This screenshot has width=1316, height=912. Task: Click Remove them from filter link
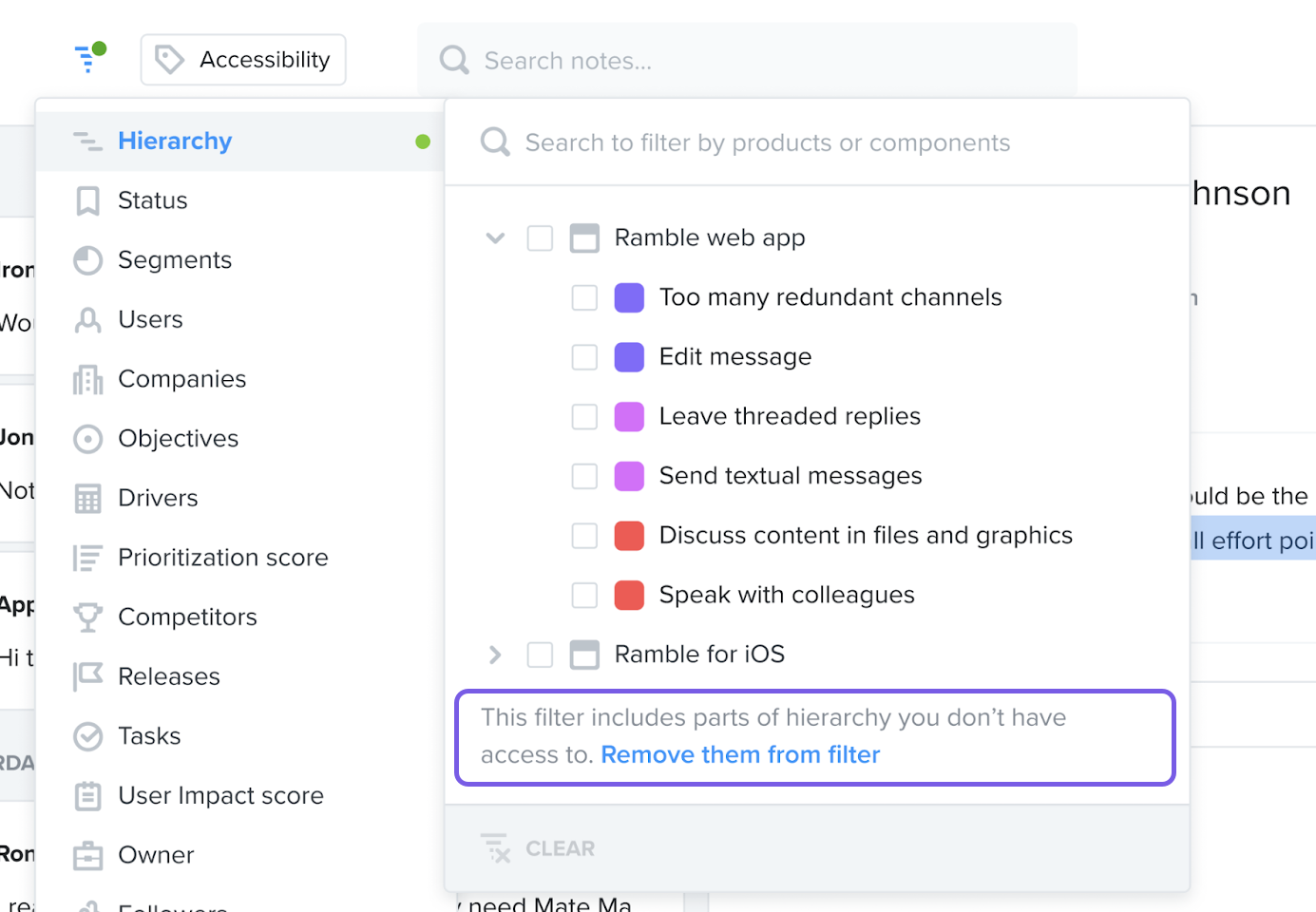click(740, 754)
